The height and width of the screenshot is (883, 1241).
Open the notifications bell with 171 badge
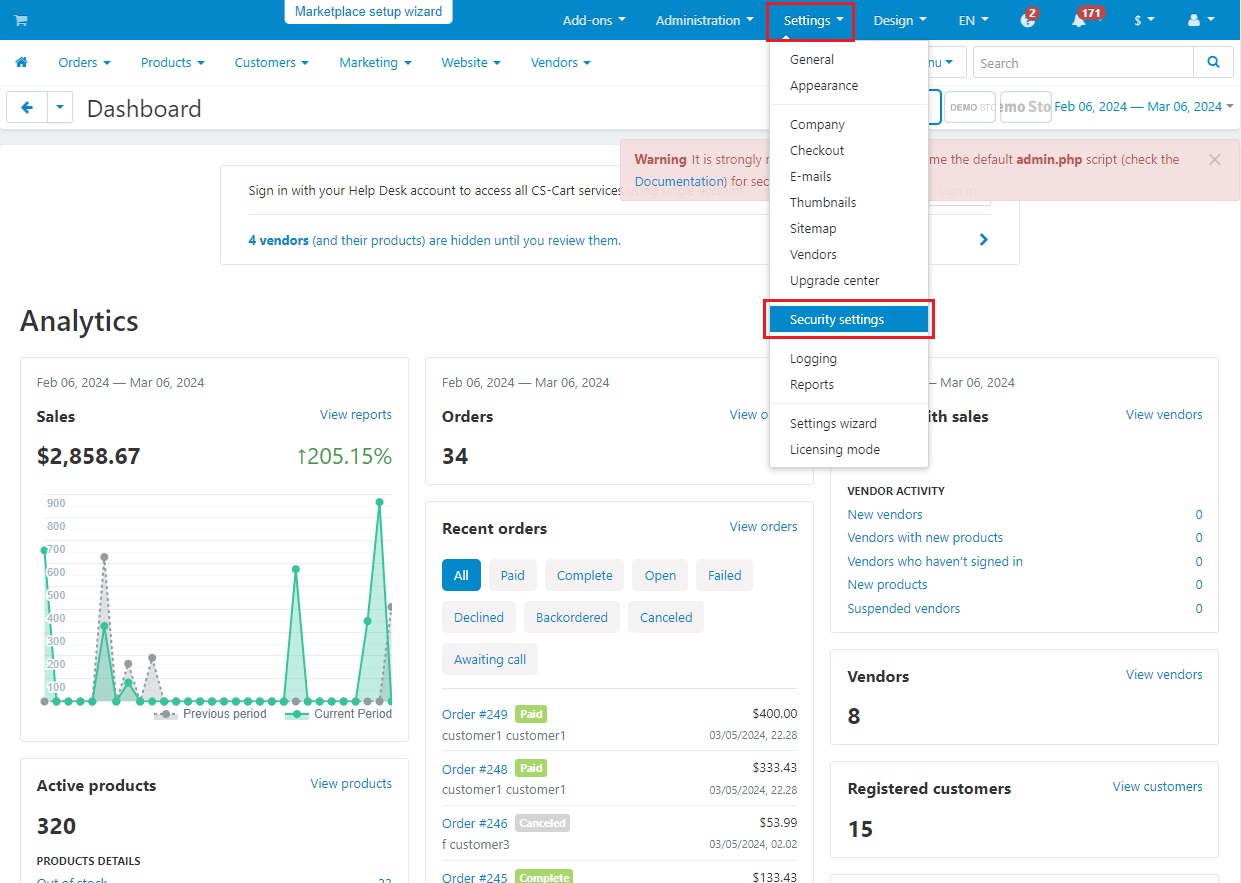(1078, 20)
